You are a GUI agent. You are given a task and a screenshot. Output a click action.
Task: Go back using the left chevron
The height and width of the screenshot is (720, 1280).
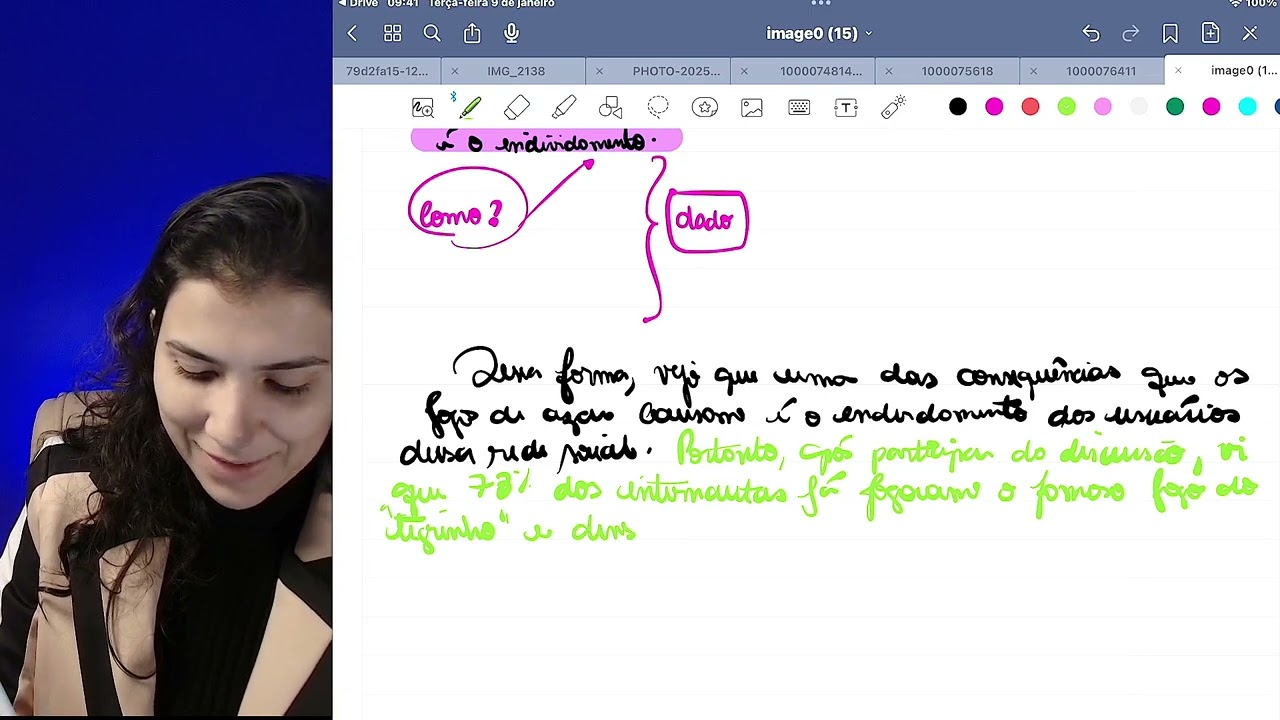[352, 33]
